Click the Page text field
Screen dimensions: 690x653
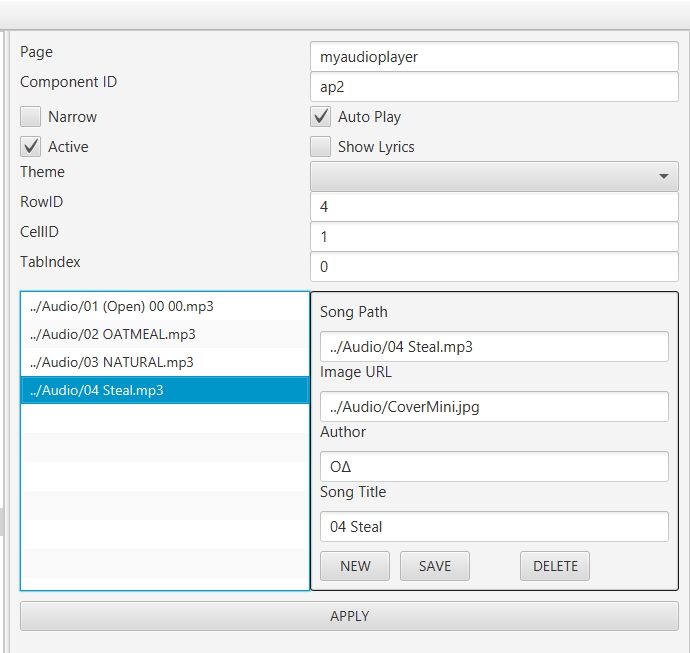coord(494,57)
